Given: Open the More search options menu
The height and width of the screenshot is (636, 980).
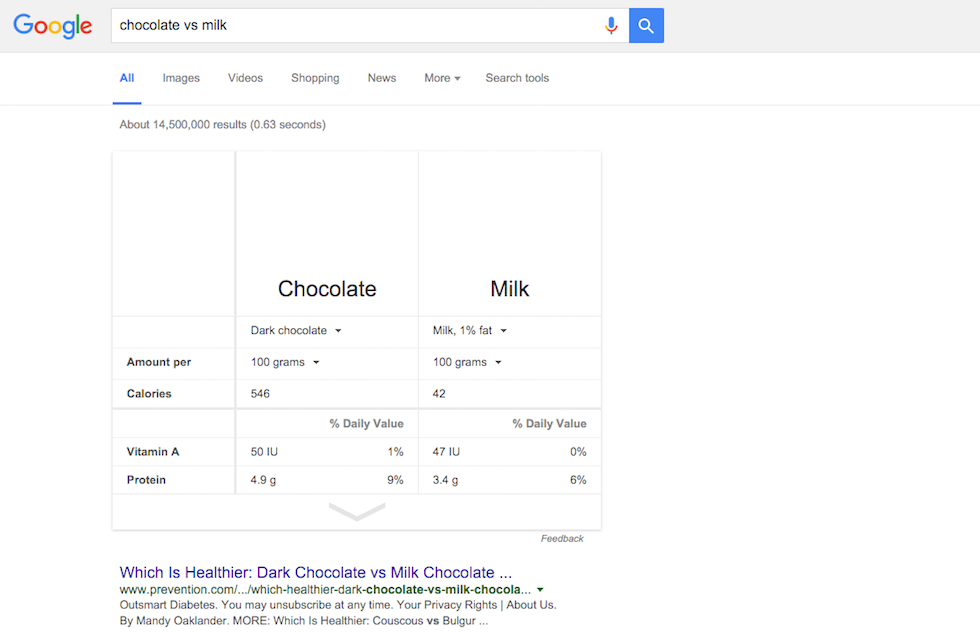Looking at the screenshot, I should click(442, 78).
